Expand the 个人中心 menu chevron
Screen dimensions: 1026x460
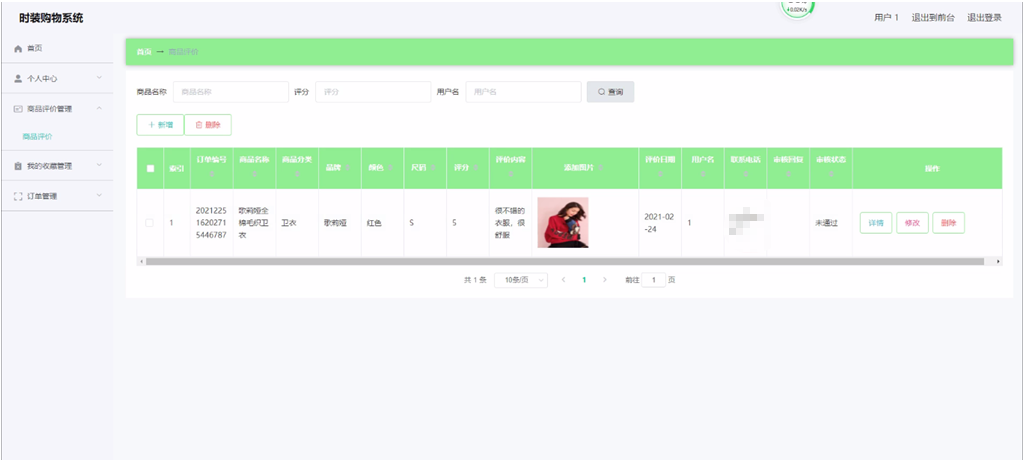99,78
